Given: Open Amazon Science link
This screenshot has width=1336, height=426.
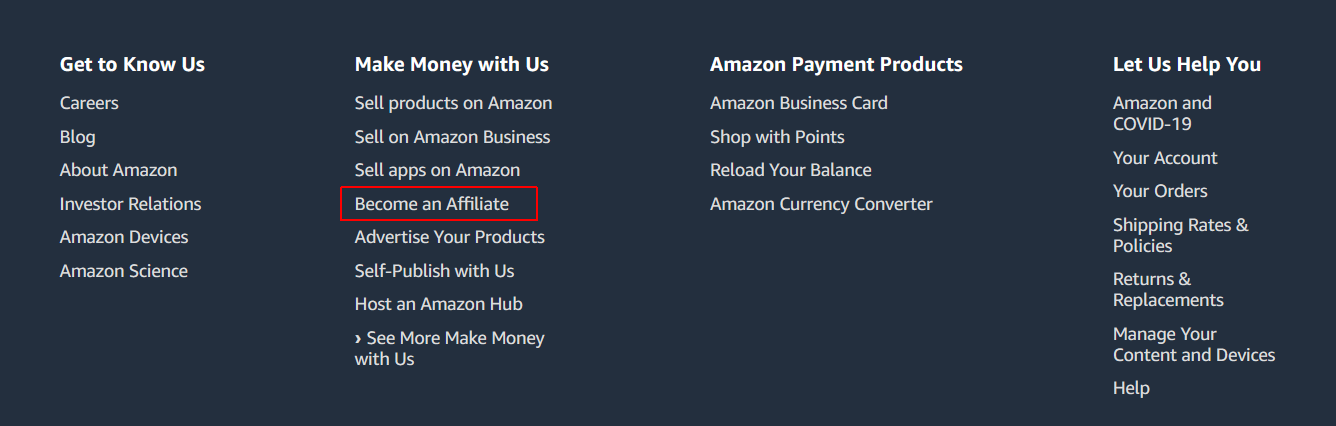Looking at the screenshot, I should coord(123,271).
